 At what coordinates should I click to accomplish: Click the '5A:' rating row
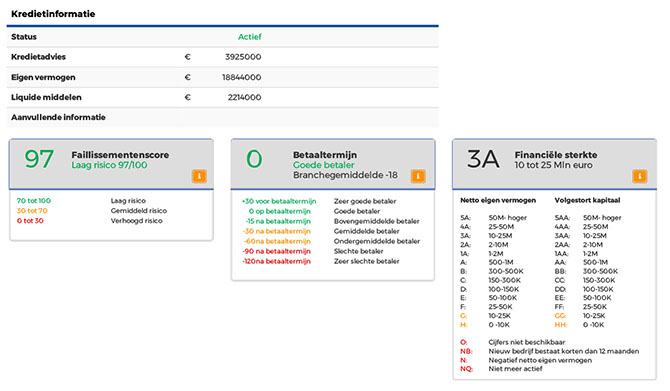coord(494,218)
